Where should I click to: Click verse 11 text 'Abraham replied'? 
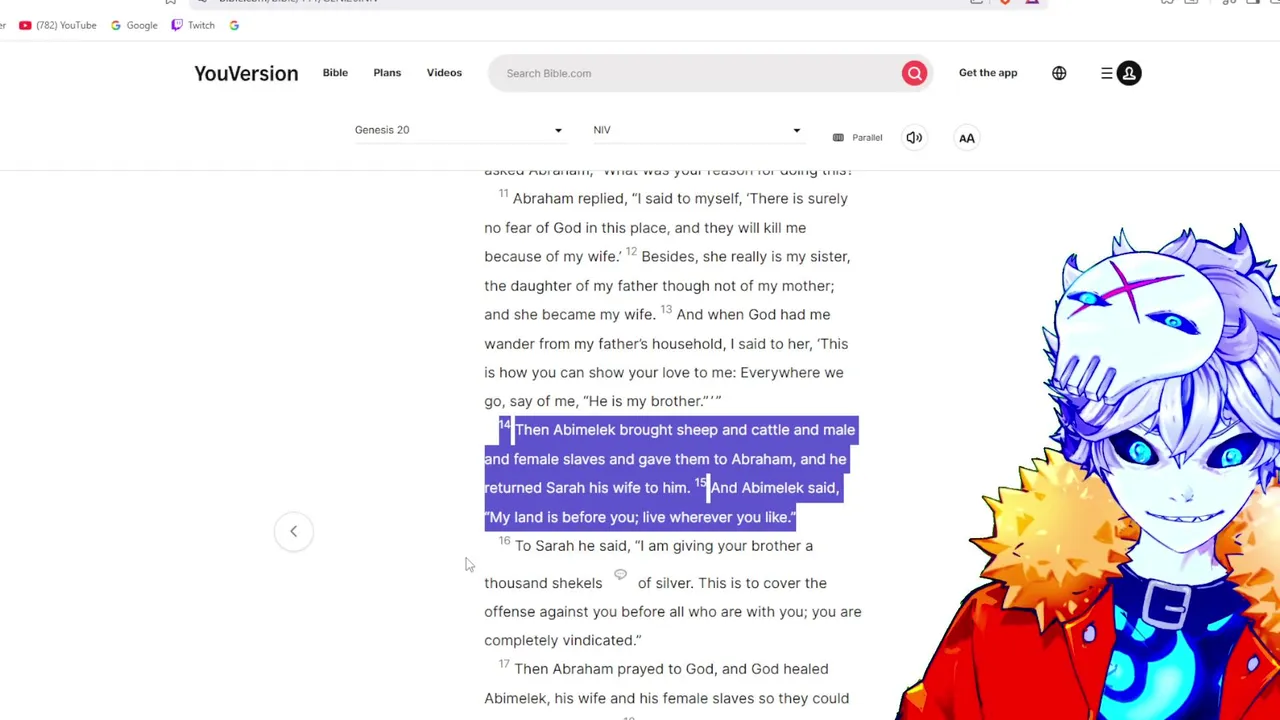pos(570,199)
